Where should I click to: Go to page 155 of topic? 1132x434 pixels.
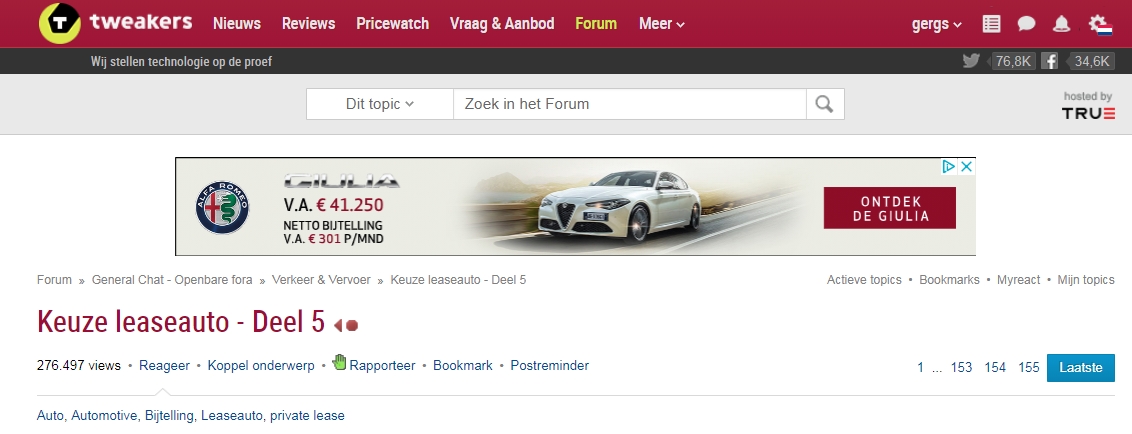1029,368
